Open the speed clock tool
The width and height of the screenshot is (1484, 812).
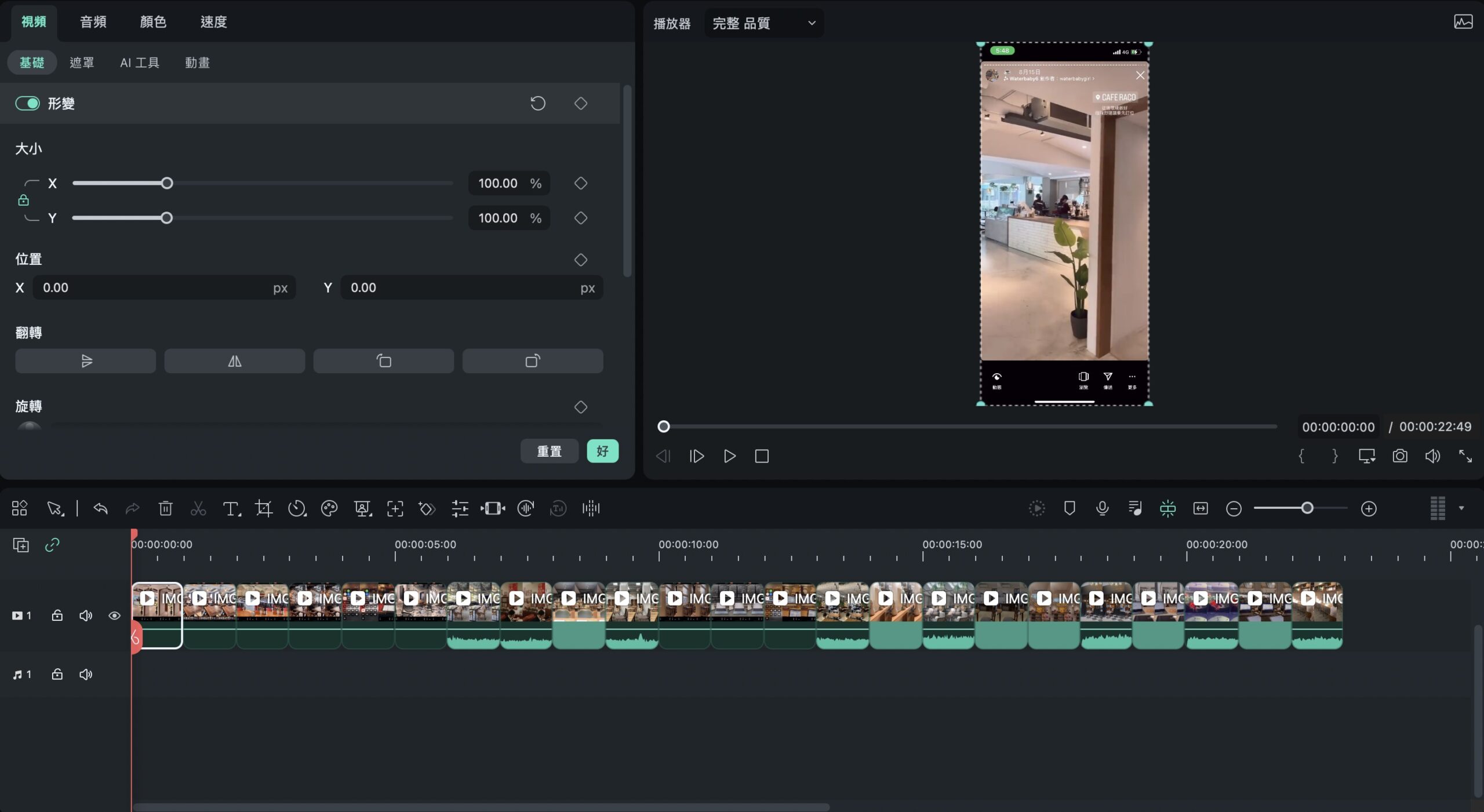click(x=297, y=509)
